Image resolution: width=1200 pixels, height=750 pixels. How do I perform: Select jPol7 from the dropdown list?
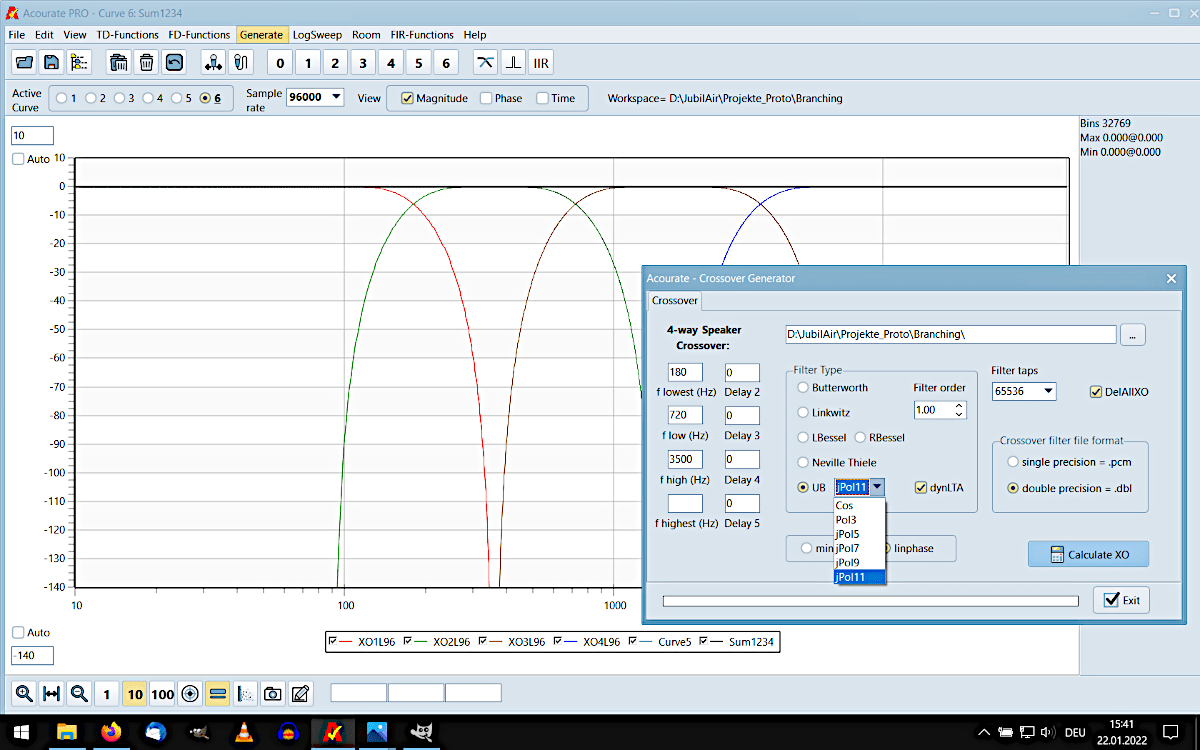pyautogui.click(x=860, y=548)
